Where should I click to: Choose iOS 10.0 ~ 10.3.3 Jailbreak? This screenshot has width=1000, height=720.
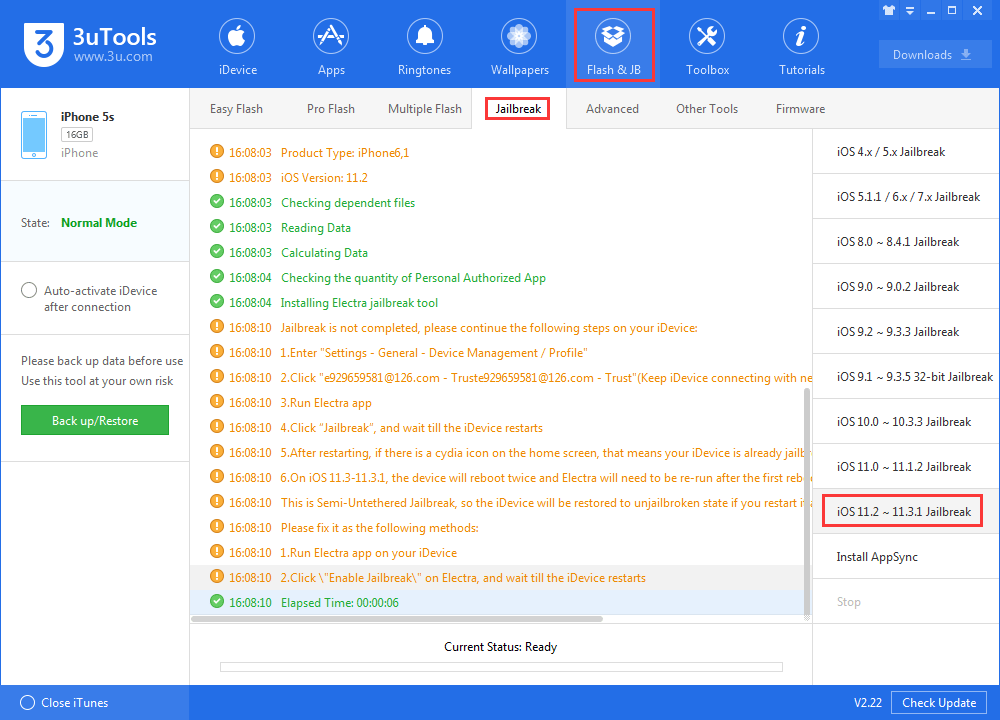click(906, 422)
